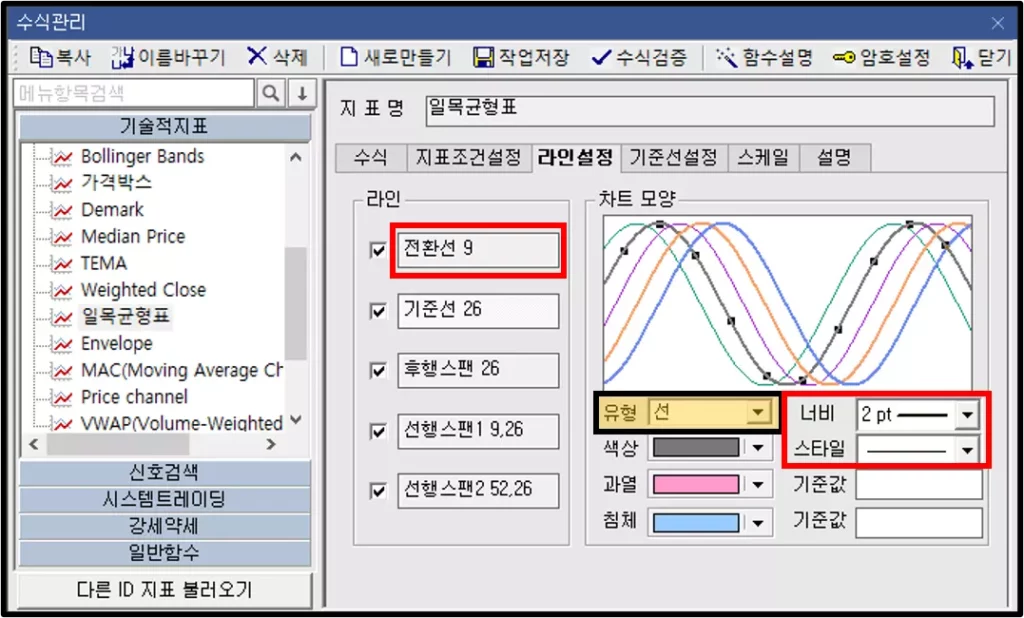Toggle the 기준선 26 checkbox
This screenshot has width=1024, height=618.
pos(378,311)
